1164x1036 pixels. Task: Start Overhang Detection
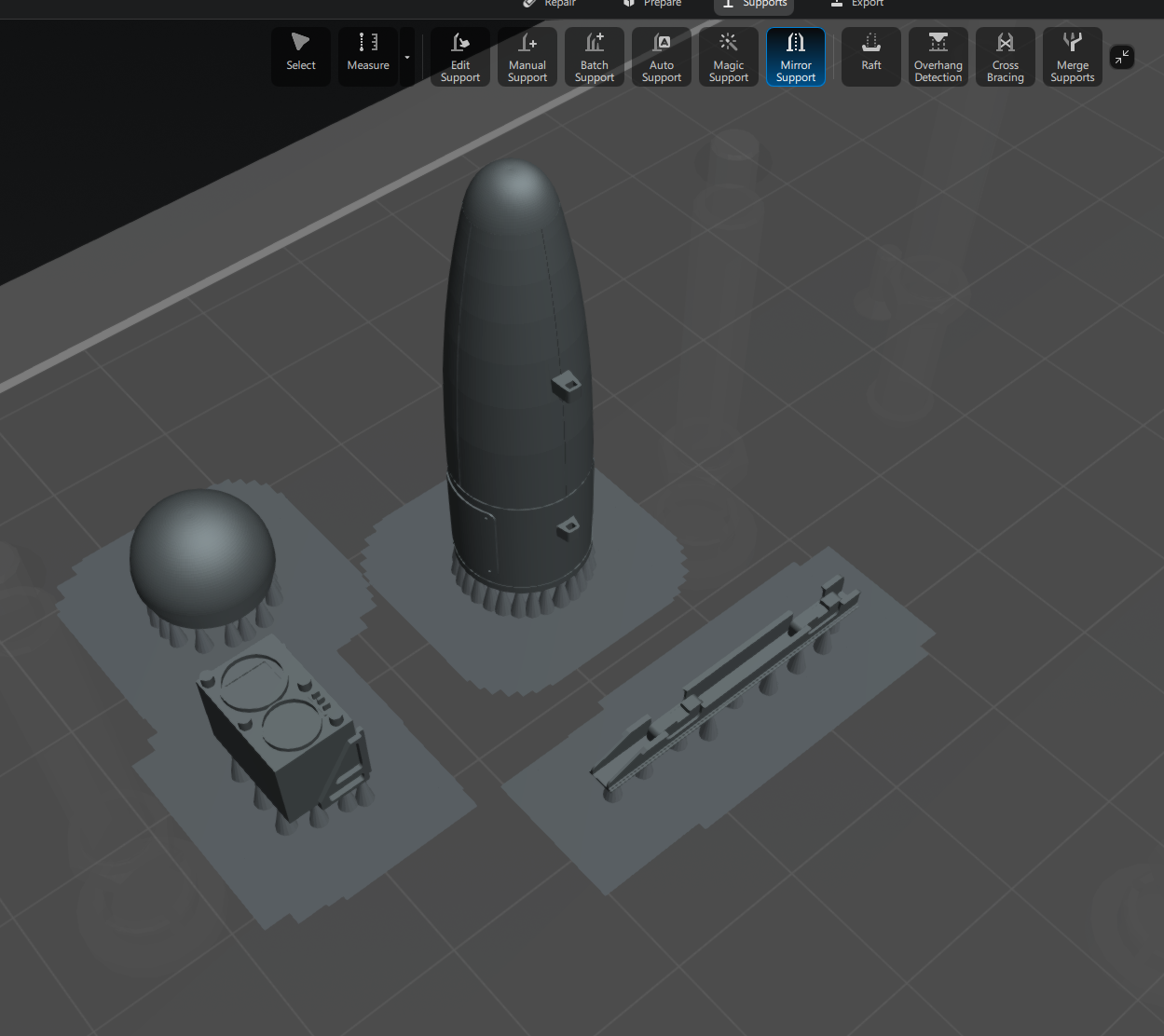coord(938,57)
